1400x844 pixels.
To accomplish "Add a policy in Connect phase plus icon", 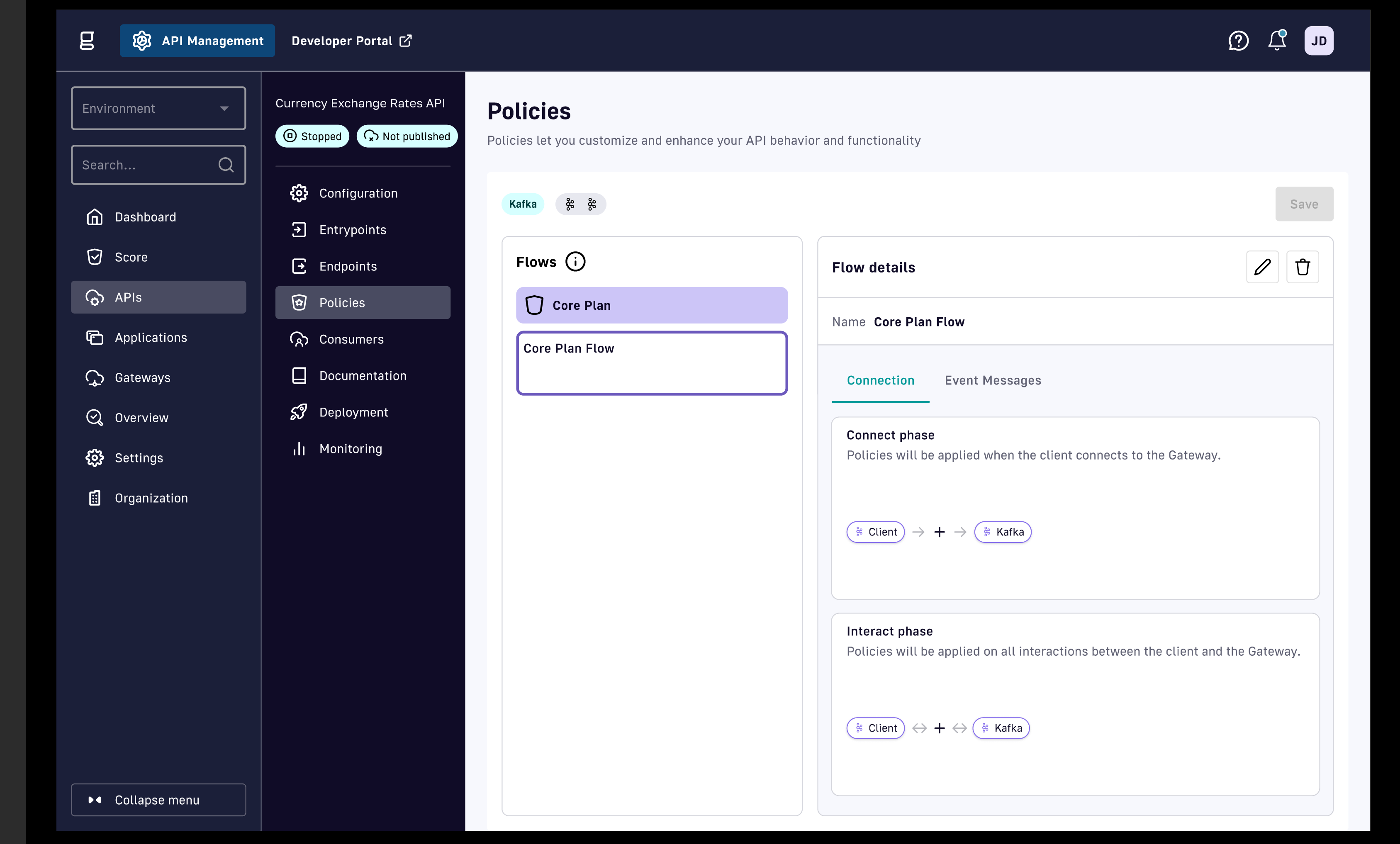I will click(939, 532).
